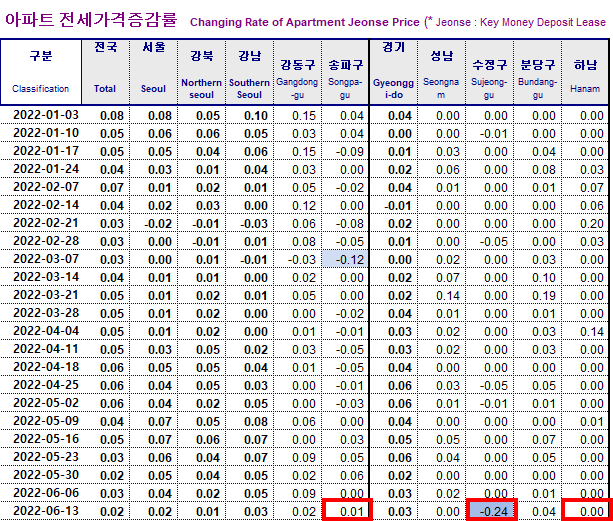Click the 경기 Gyeonggi-do header

pos(394,72)
